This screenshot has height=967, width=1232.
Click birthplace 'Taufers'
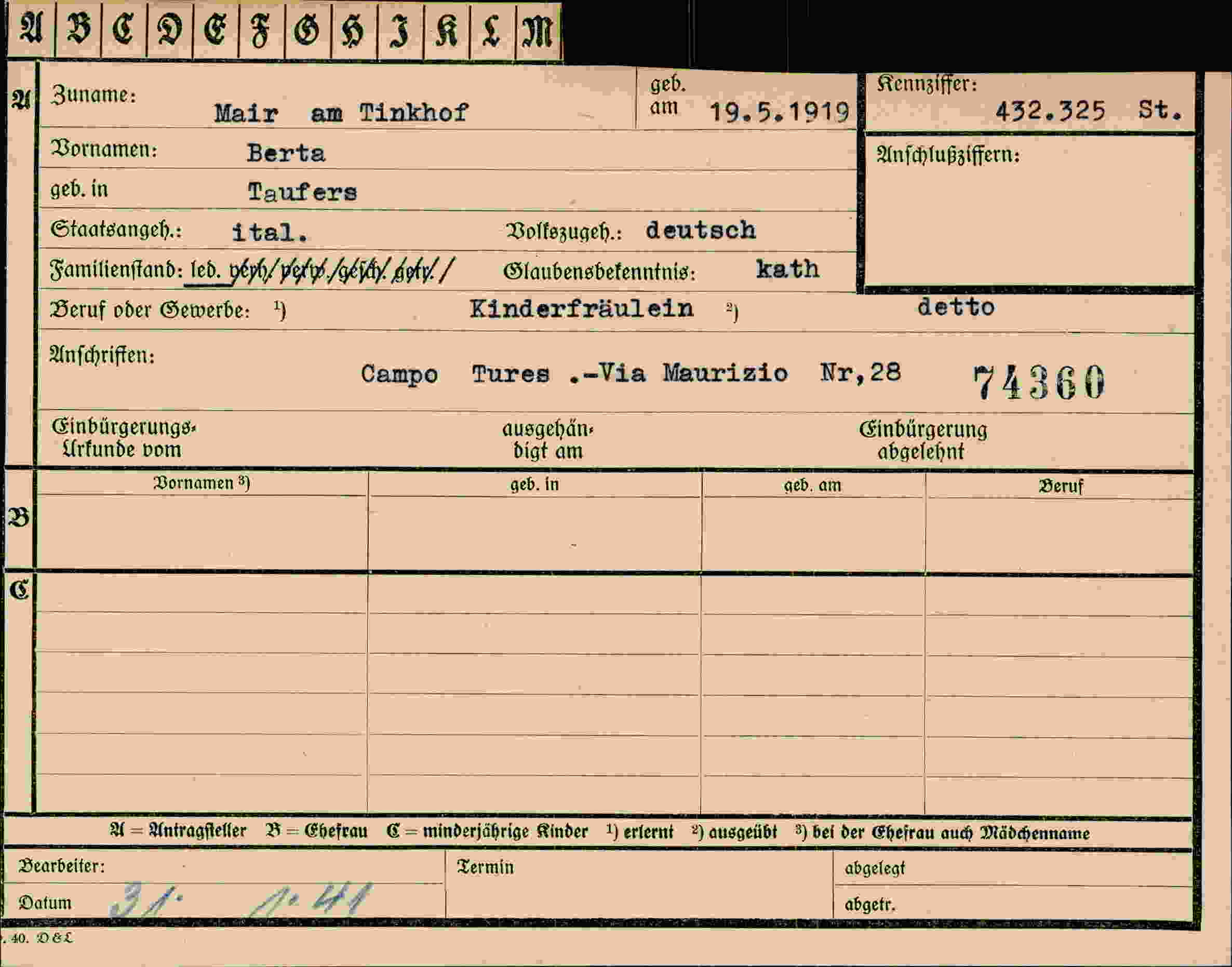point(302,193)
